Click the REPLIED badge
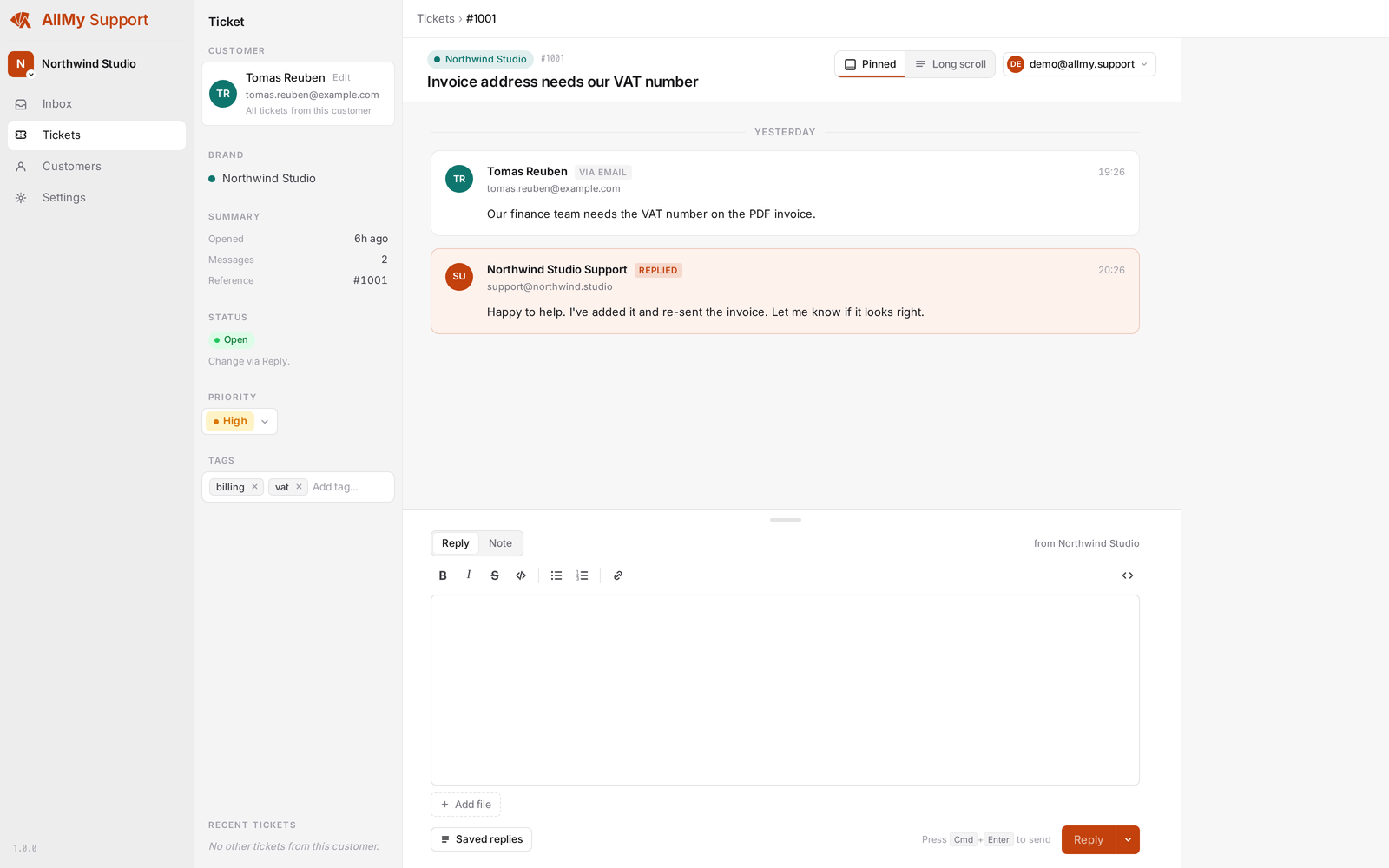Image resolution: width=1389 pixels, height=868 pixels. click(658, 271)
